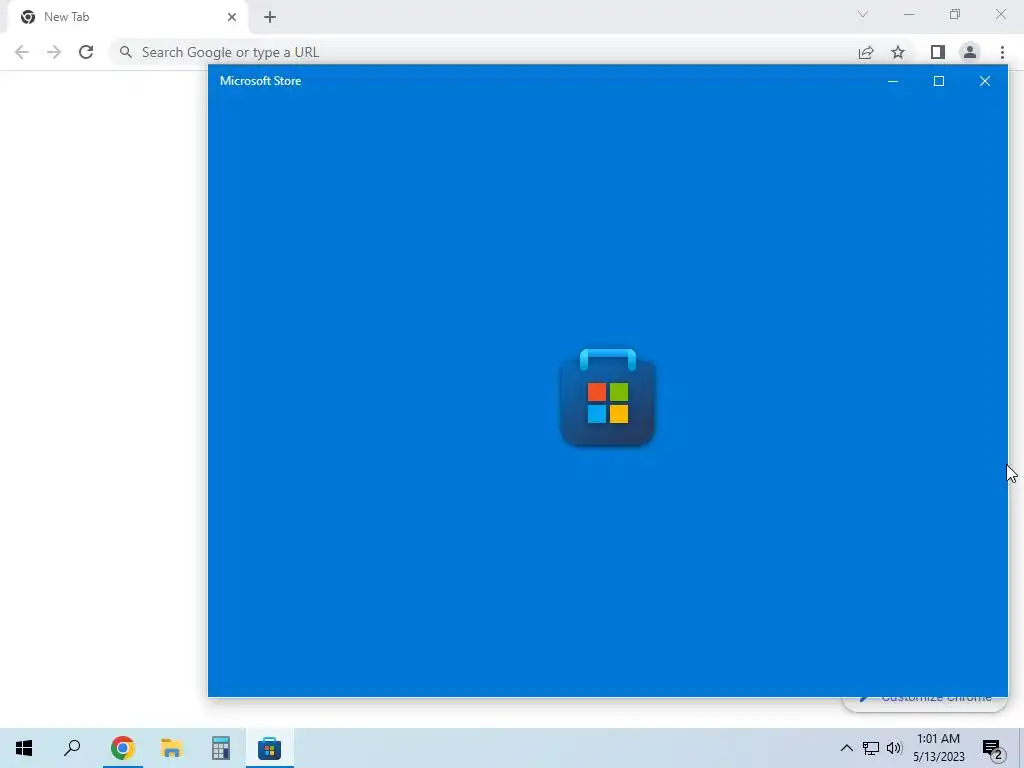
Task: Select the New Tab tab
Action: (x=127, y=17)
